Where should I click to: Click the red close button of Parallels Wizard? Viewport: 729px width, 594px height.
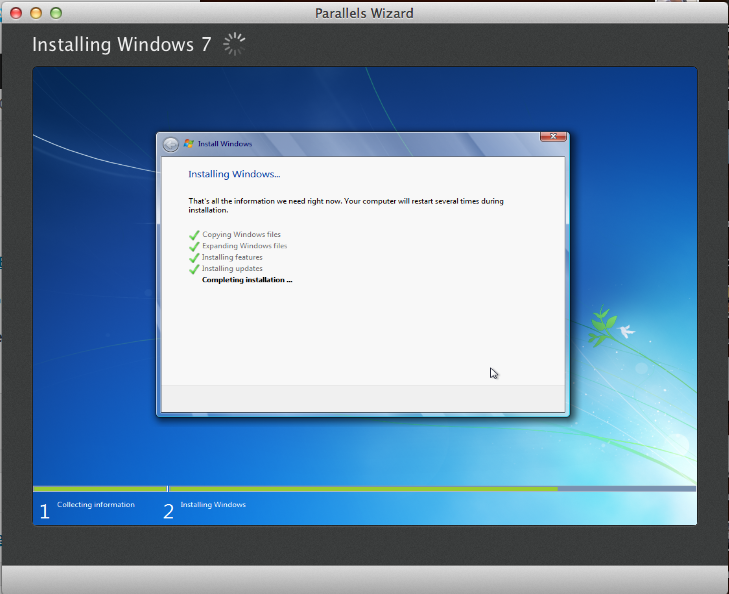point(16,13)
